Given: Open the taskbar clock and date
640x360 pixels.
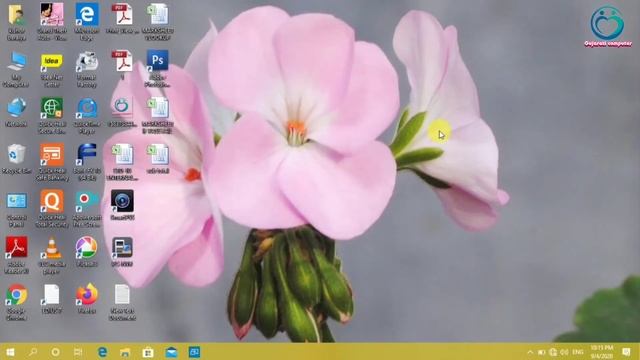Looking at the screenshot, I should coord(602,352).
